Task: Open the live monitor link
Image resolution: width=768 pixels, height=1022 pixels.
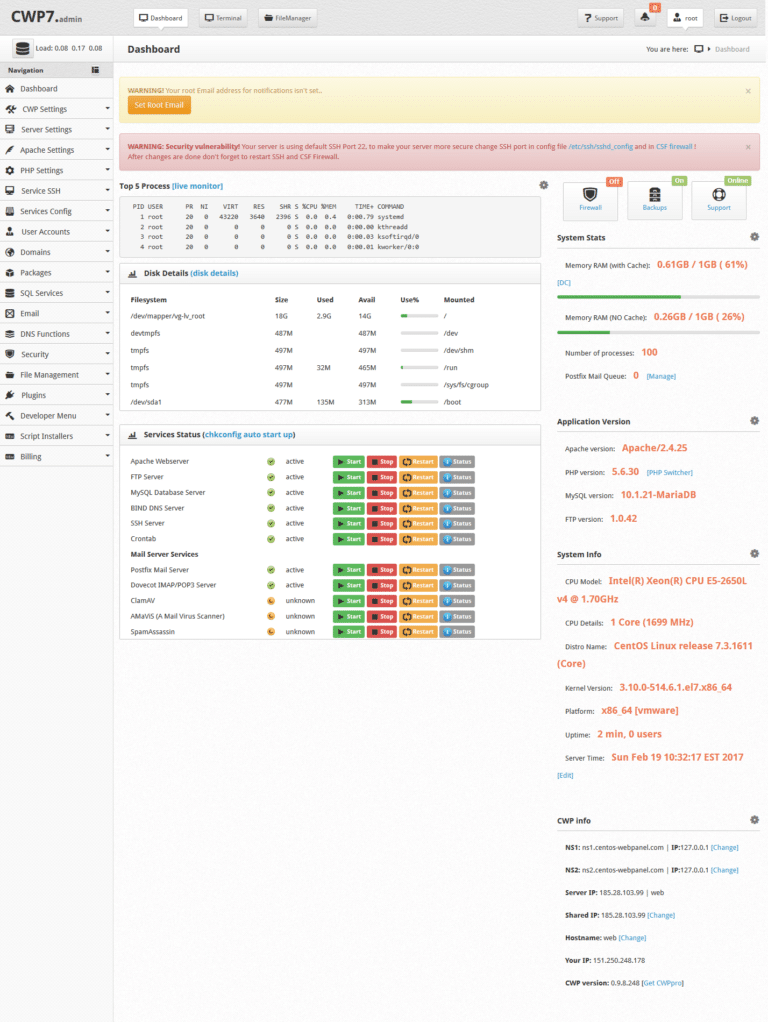Action: [x=198, y=186]
